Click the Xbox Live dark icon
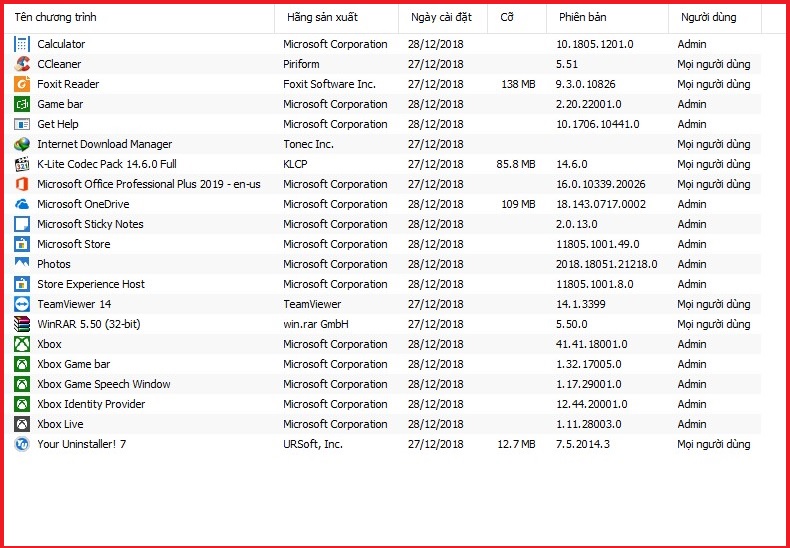Image resolution: width=790 pixels, height=548 pixels. (x=22, y=424)
